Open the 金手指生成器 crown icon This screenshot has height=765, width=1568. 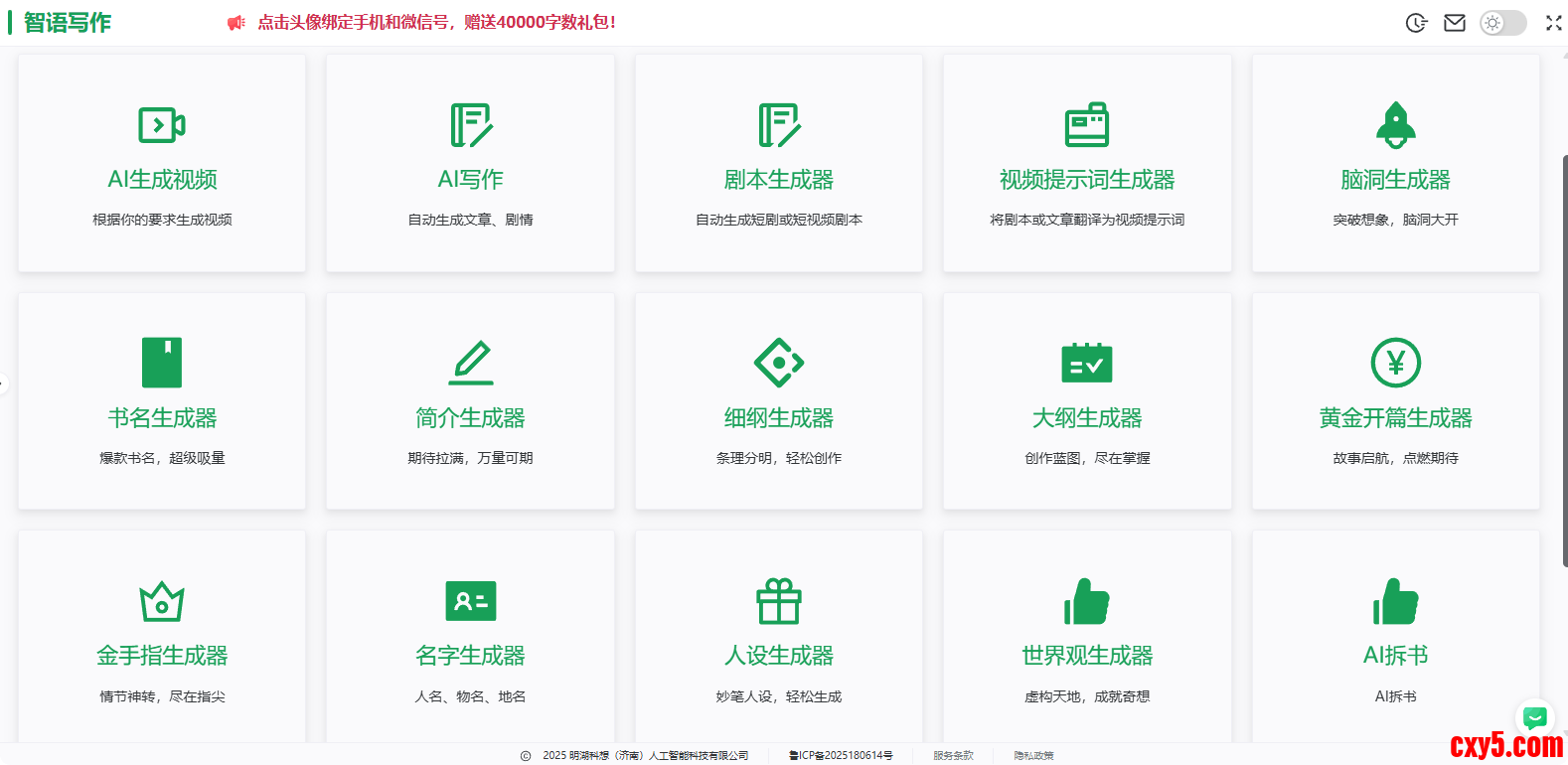point(162,601)
